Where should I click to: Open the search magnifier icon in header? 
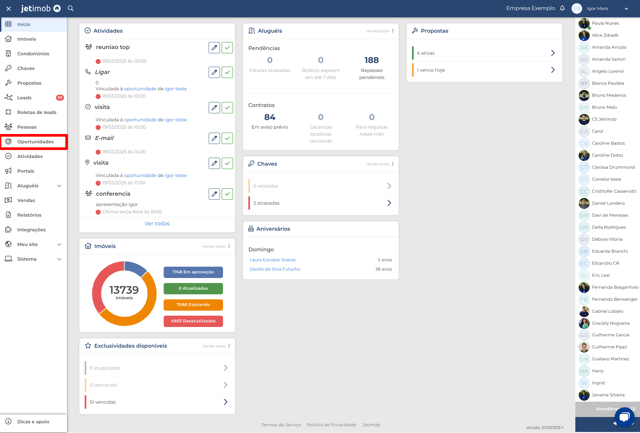[x=71, y=8]
